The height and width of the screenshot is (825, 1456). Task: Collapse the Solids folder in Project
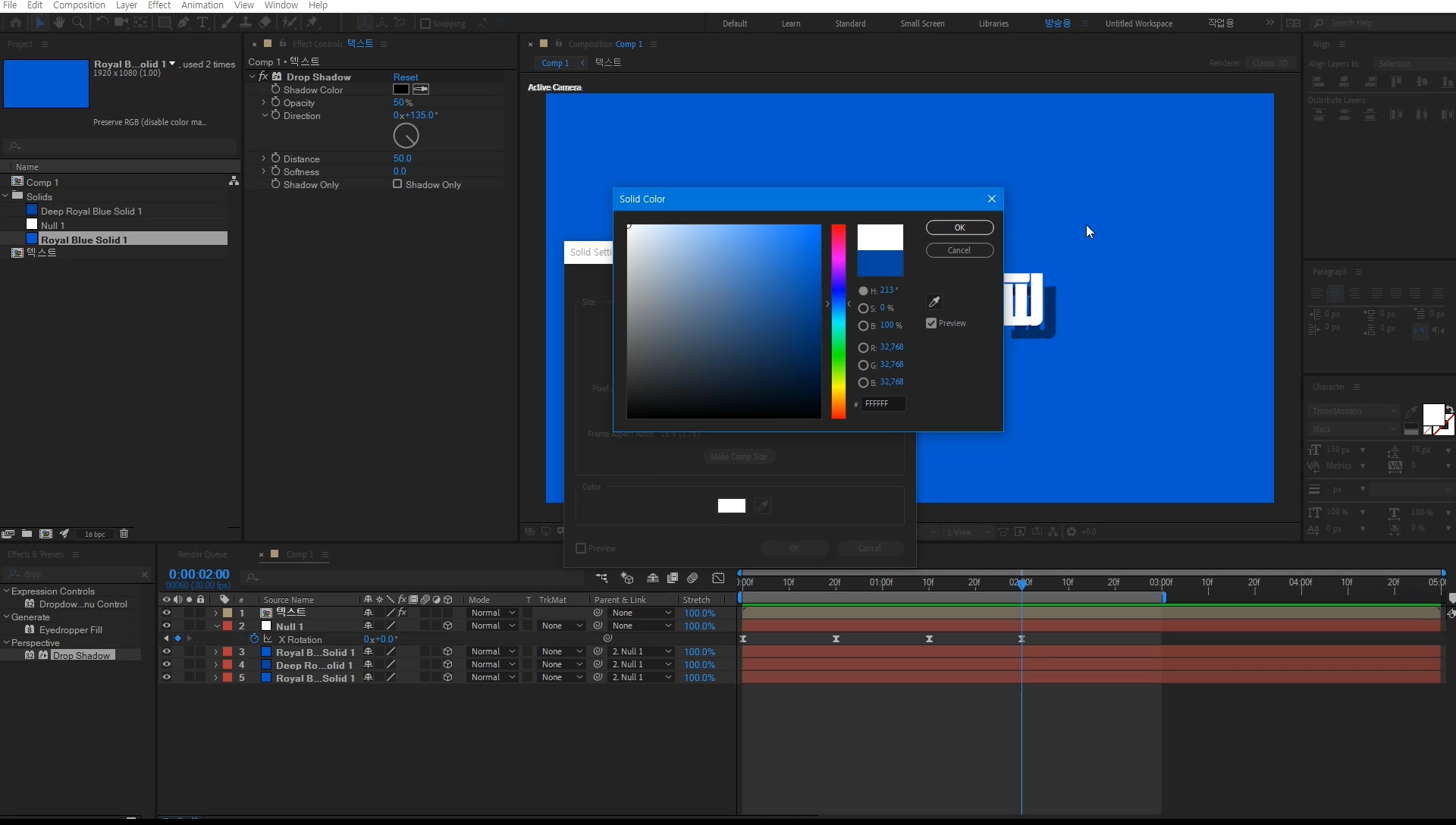coord(6,196)
